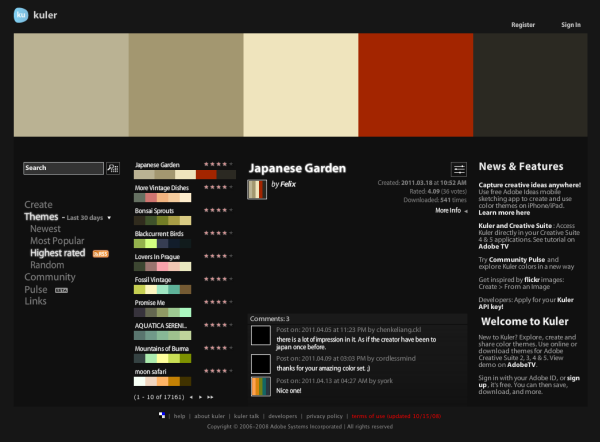
Task: Select the large cream color swatch
Action: click(x=301, y=85)
